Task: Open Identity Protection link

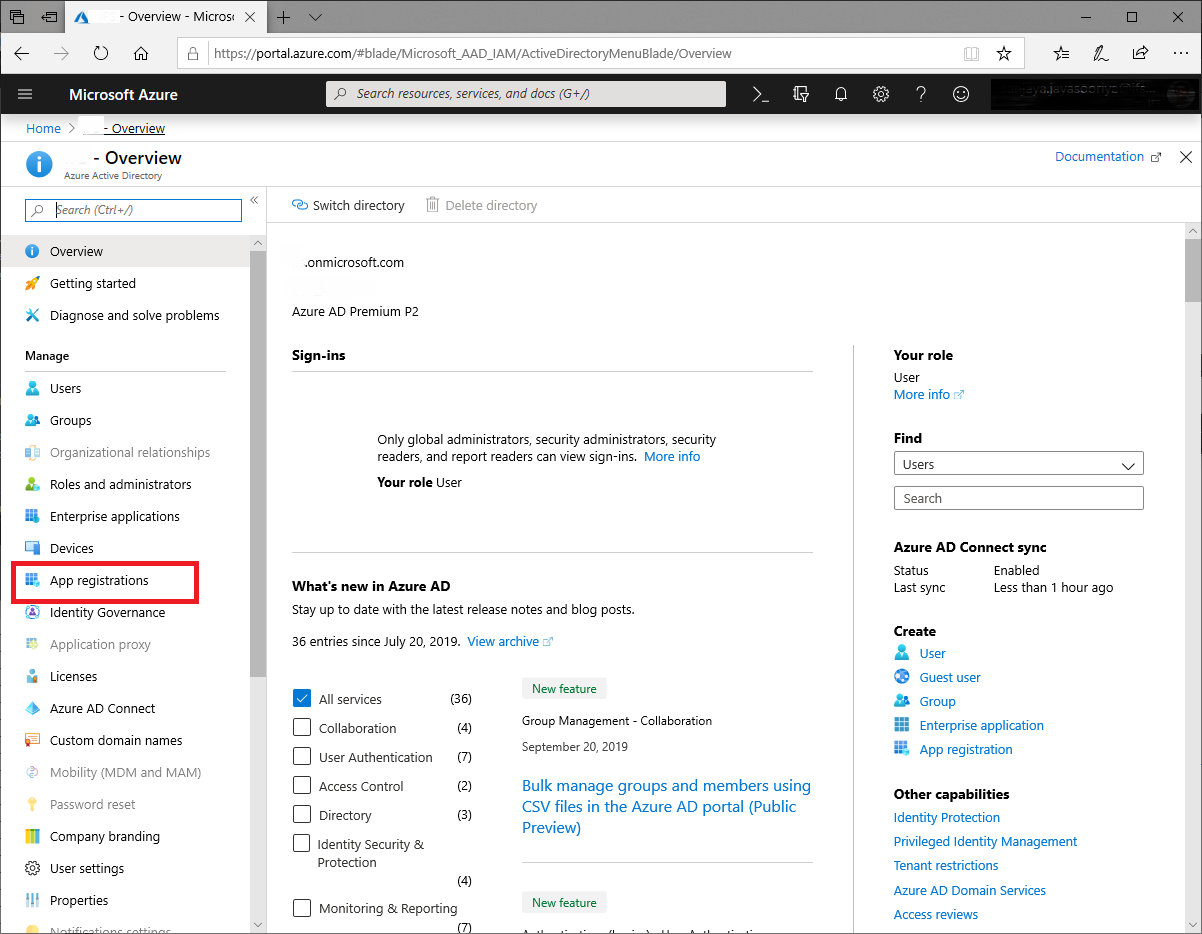Action: 947,817
